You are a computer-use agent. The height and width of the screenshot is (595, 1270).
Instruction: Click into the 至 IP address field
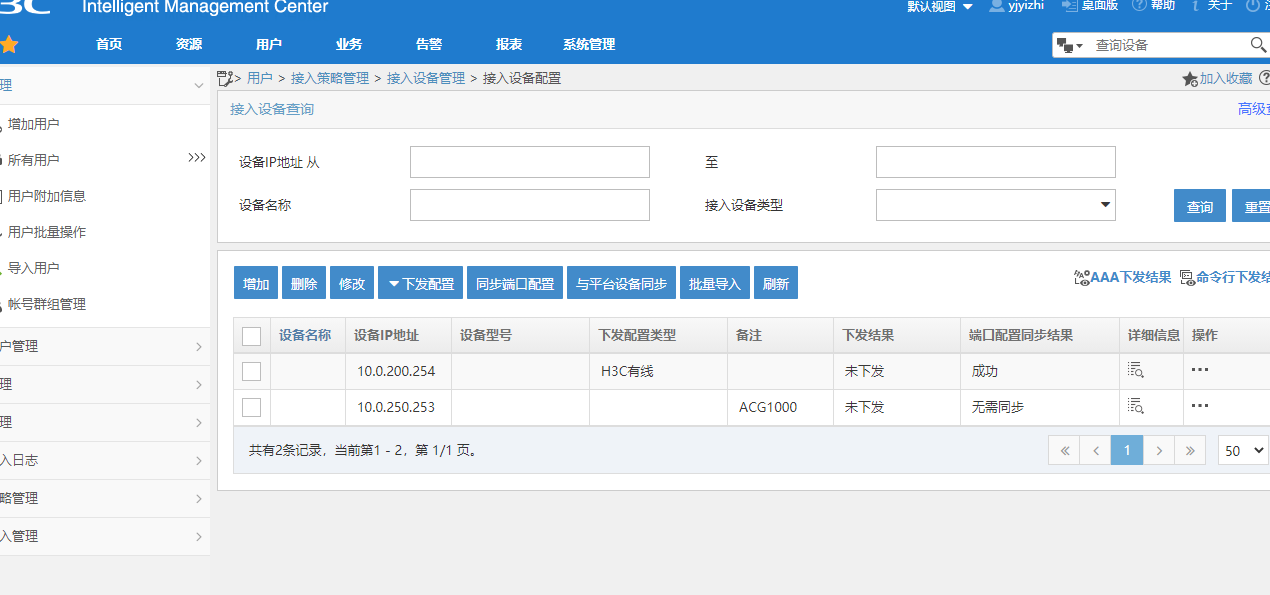[995, 162]
